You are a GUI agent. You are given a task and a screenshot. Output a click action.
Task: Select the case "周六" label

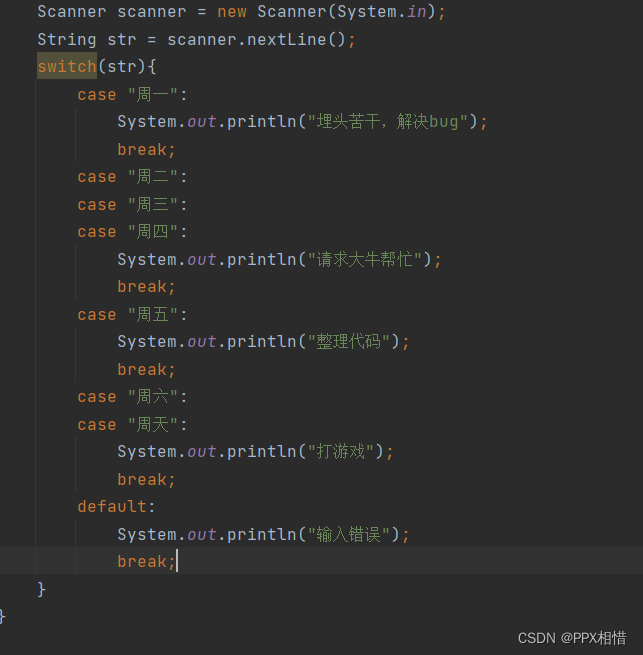pos(132,396)
